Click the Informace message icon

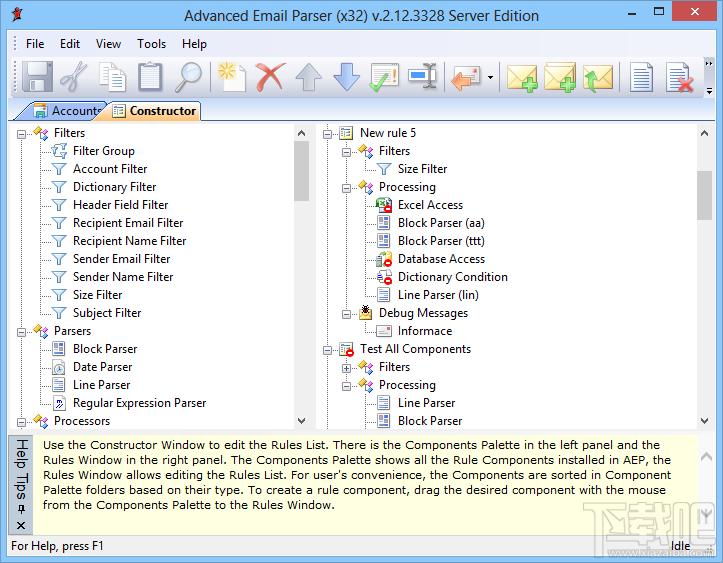tap(384, 331)
